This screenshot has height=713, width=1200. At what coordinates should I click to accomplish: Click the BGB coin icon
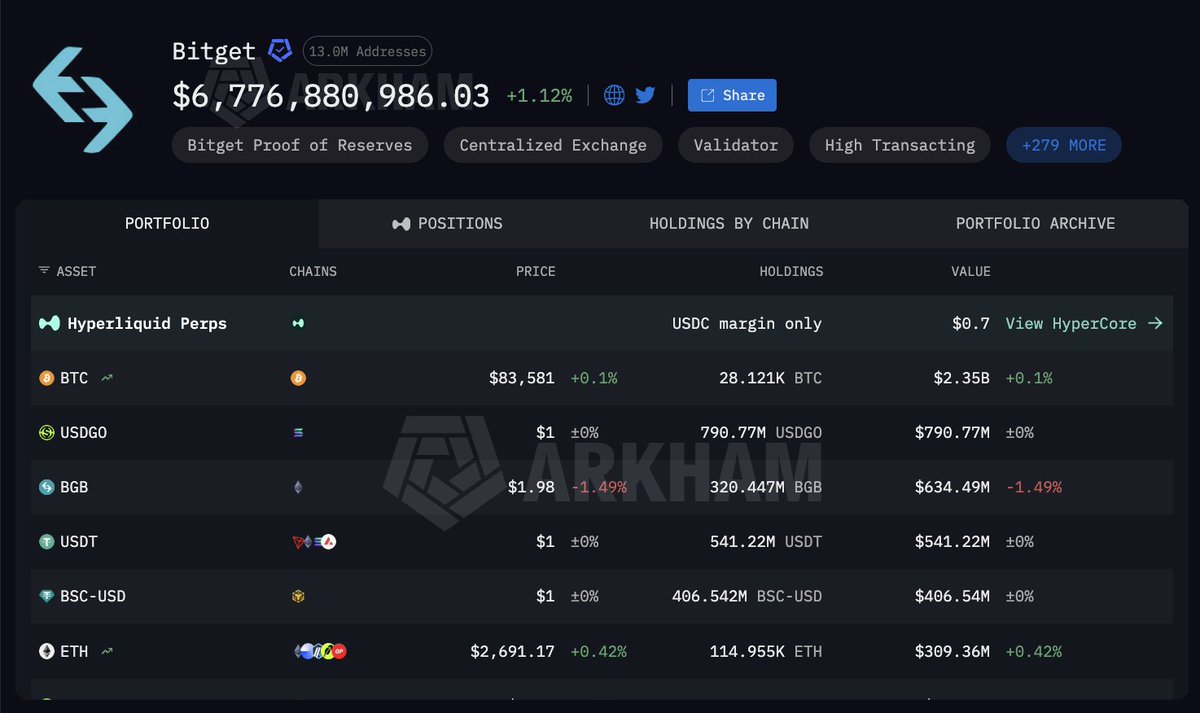pyautogui.click(x=46, y=487)
